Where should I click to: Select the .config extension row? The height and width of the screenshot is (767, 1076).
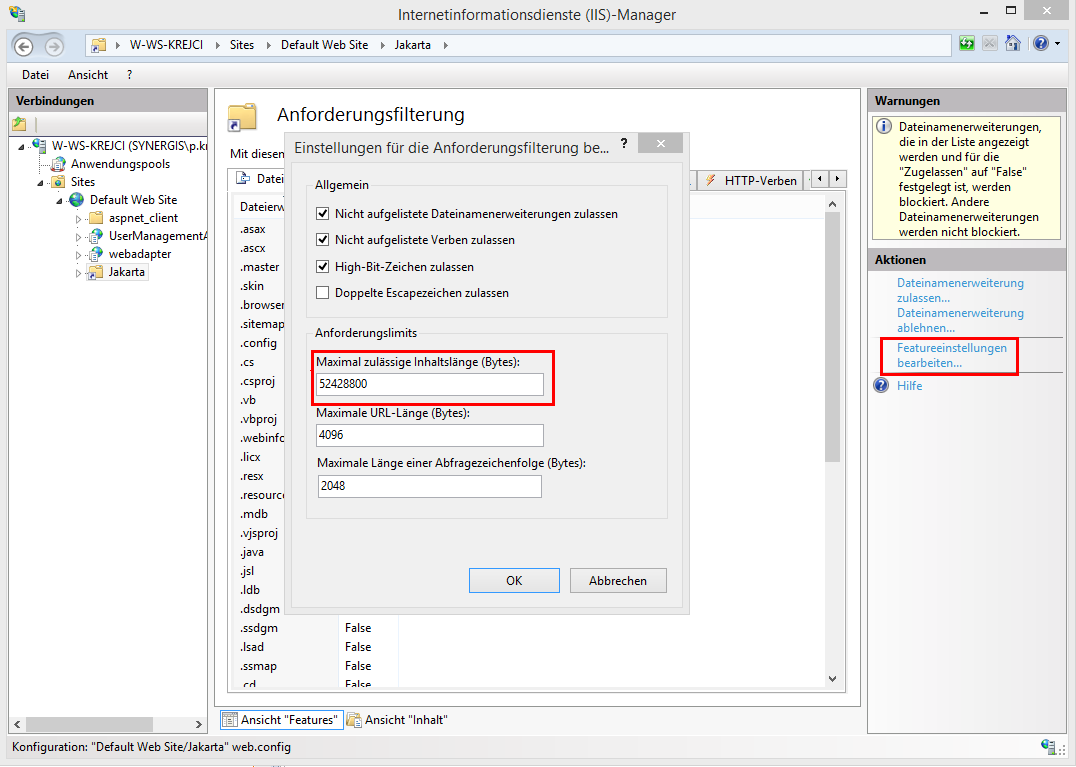point(259,343)
